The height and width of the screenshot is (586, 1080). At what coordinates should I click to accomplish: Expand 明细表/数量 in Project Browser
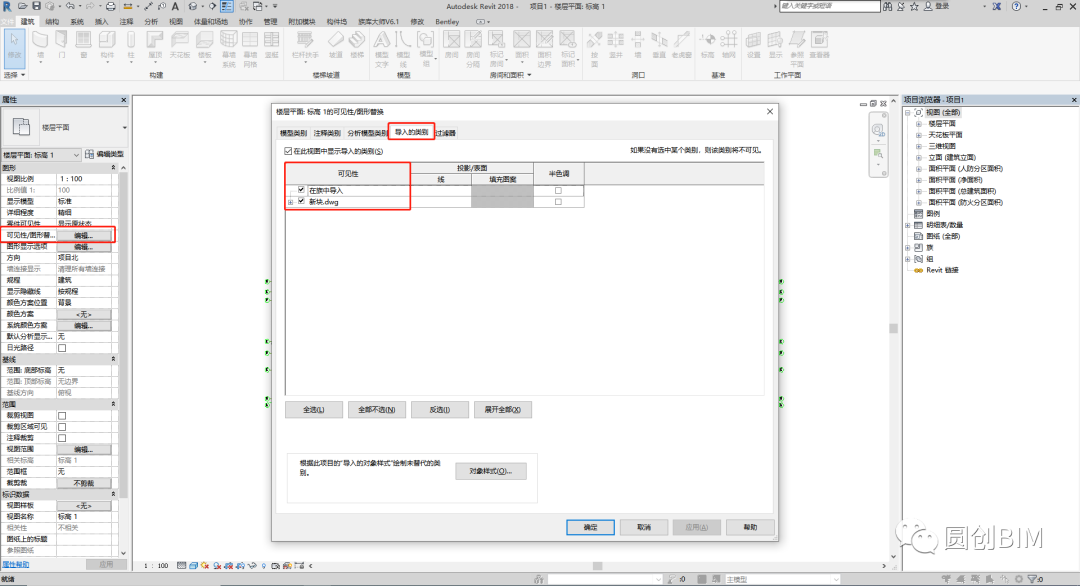click(908, 225)
